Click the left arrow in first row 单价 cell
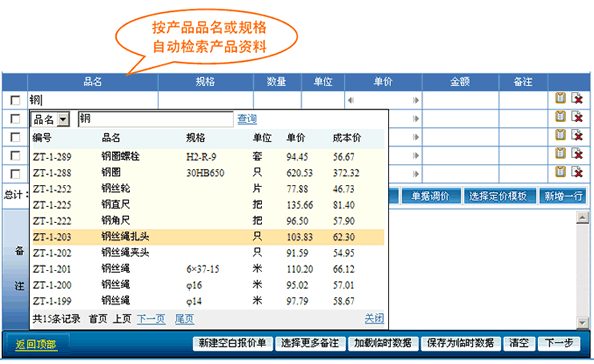The width and height of the screenshot is (594, 364). pos(351,100)
